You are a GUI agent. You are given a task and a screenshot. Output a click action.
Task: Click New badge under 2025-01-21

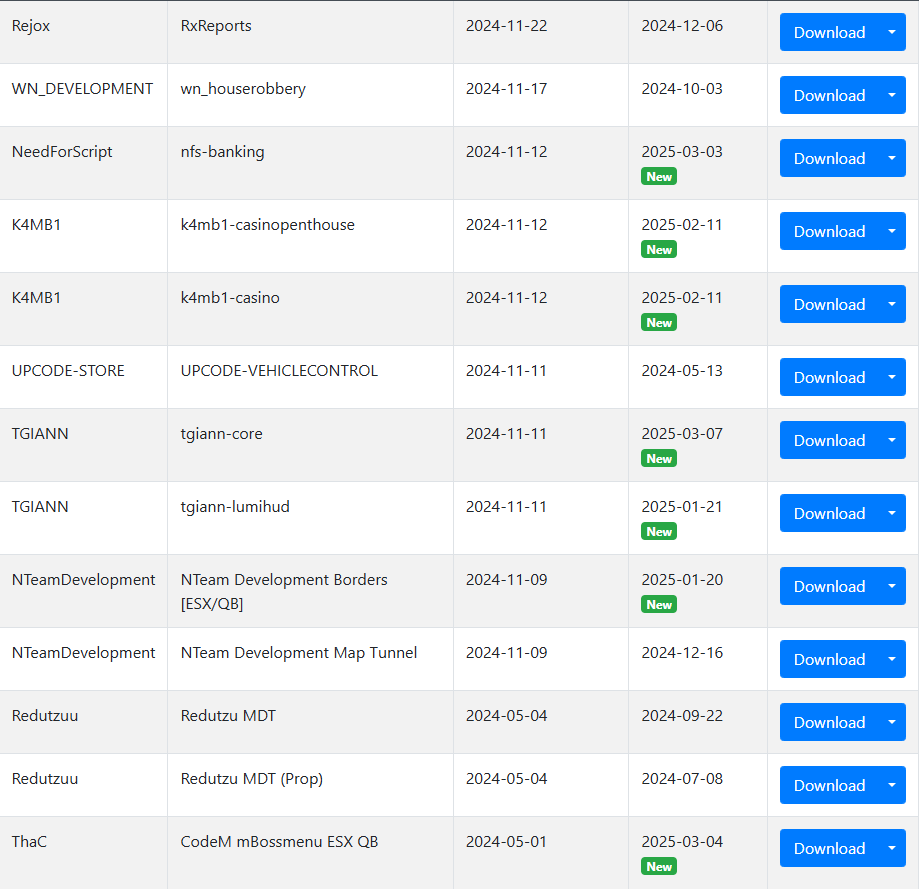(659, 532)
